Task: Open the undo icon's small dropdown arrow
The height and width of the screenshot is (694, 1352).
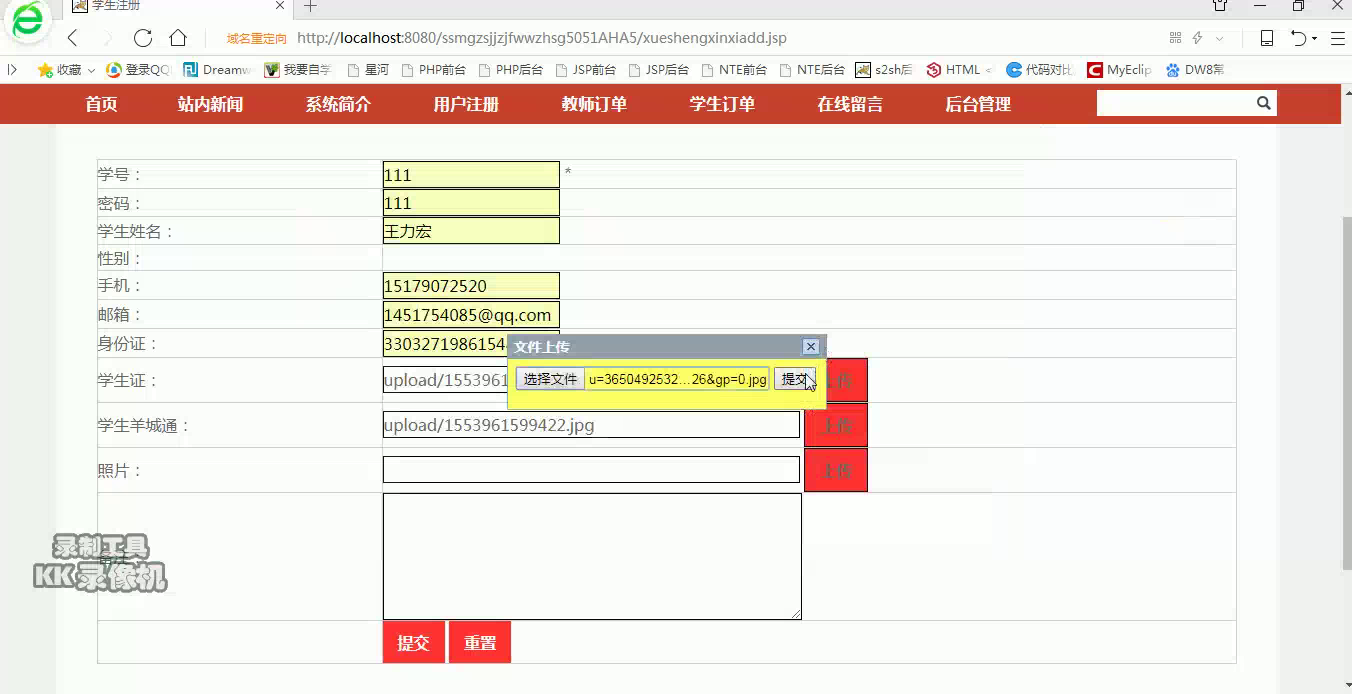Action: (1314, 39)
